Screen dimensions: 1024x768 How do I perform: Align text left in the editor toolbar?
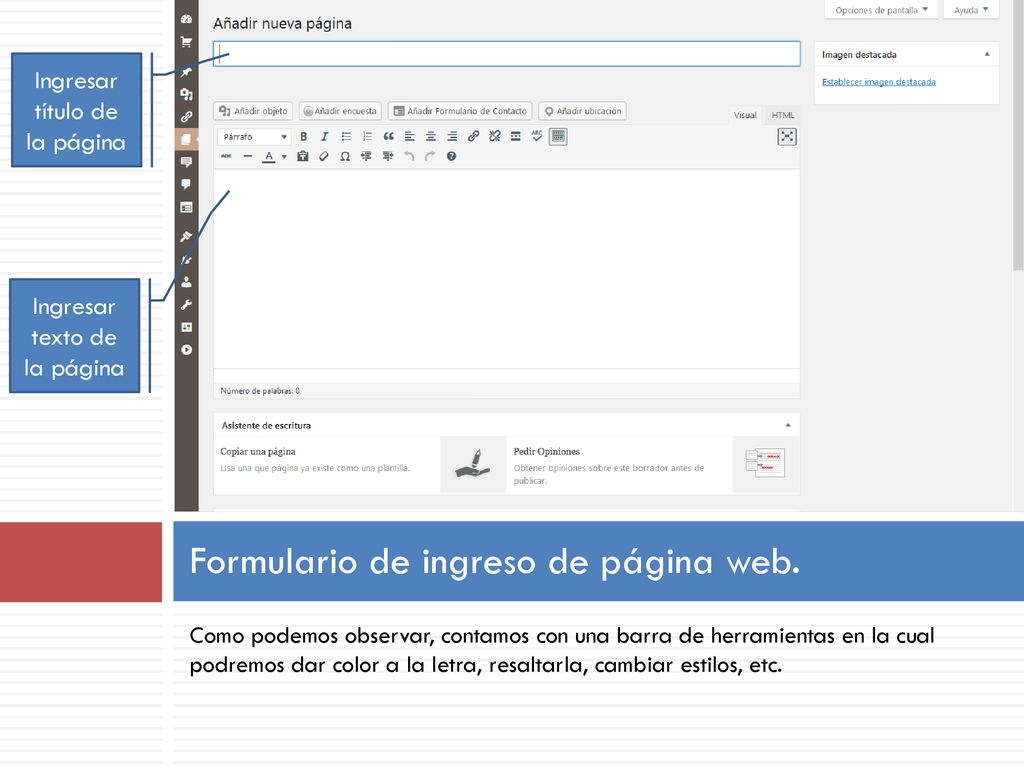point(409,136)
